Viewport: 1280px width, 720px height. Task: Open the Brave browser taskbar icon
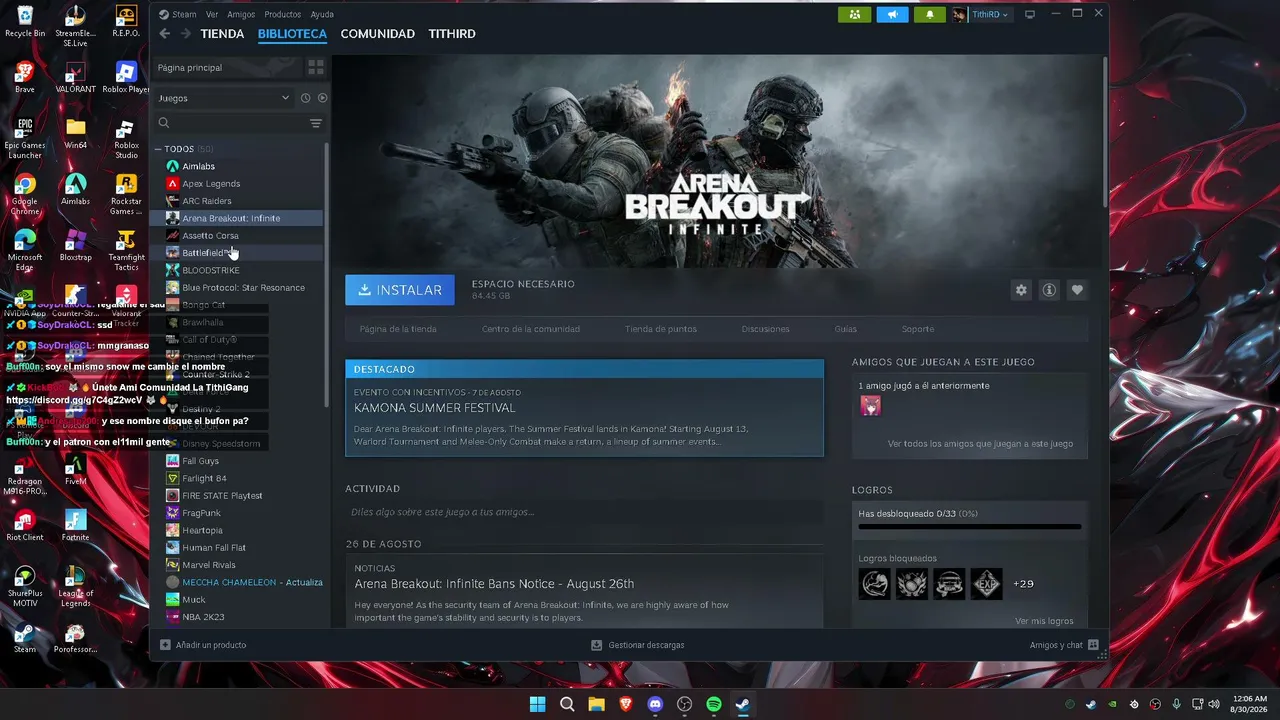(626, 704)
